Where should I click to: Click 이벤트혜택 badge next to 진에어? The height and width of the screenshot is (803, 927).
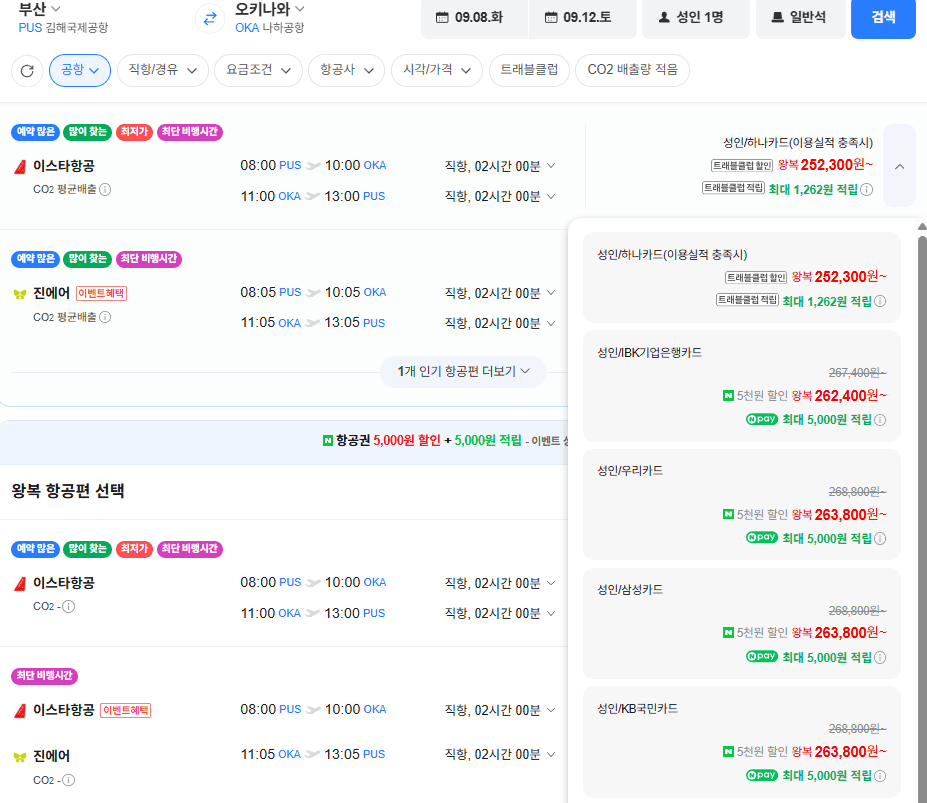pos(102,293)
